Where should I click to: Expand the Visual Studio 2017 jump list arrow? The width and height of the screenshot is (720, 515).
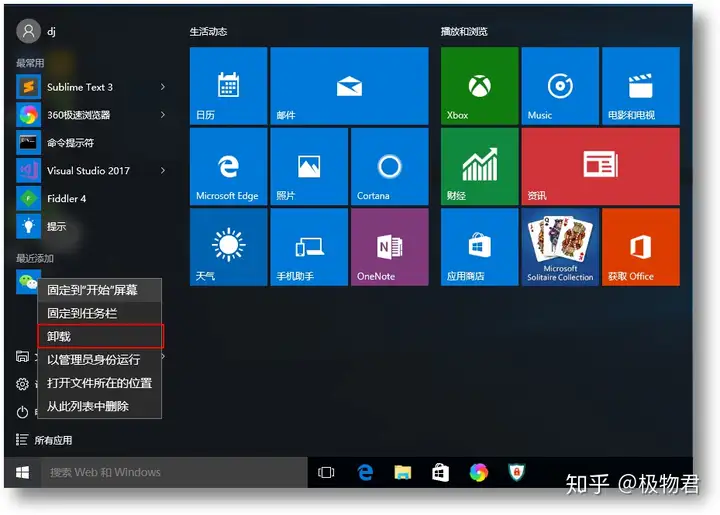click(x=163, y=171)
